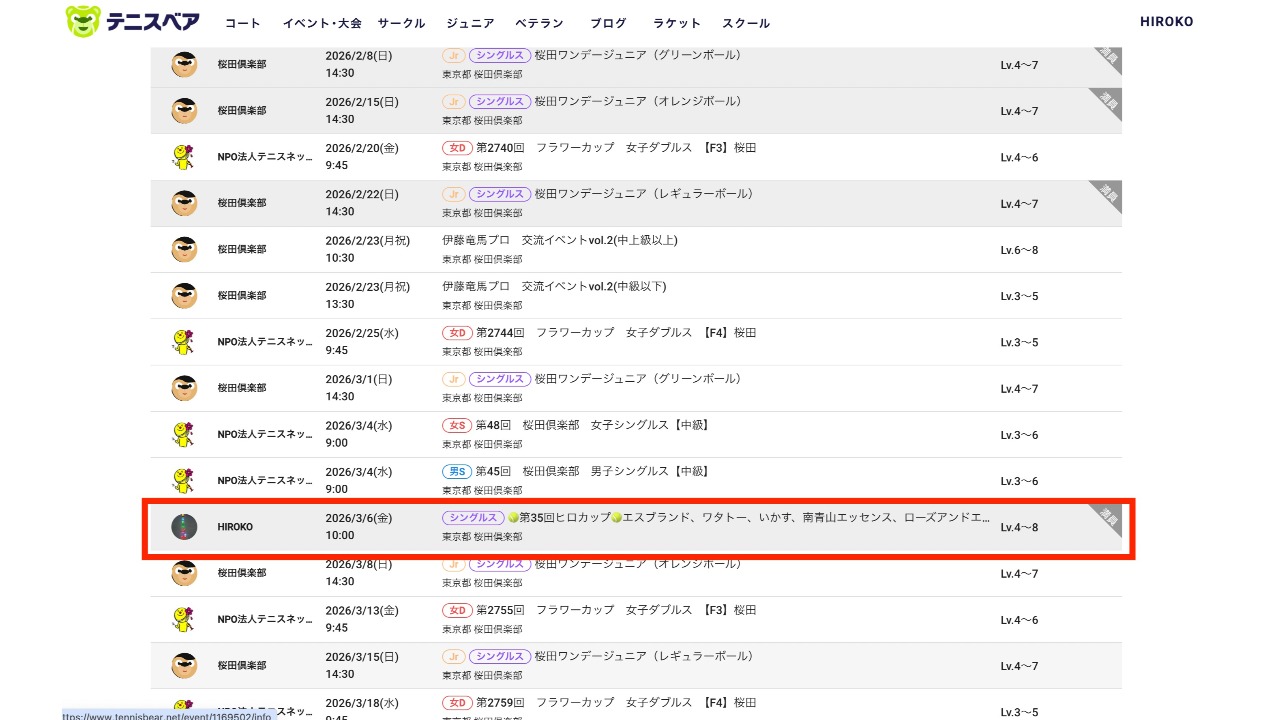1280x720 pixels.
Task: Go to the ジュニア section
Action: click(x=470, y=23)
